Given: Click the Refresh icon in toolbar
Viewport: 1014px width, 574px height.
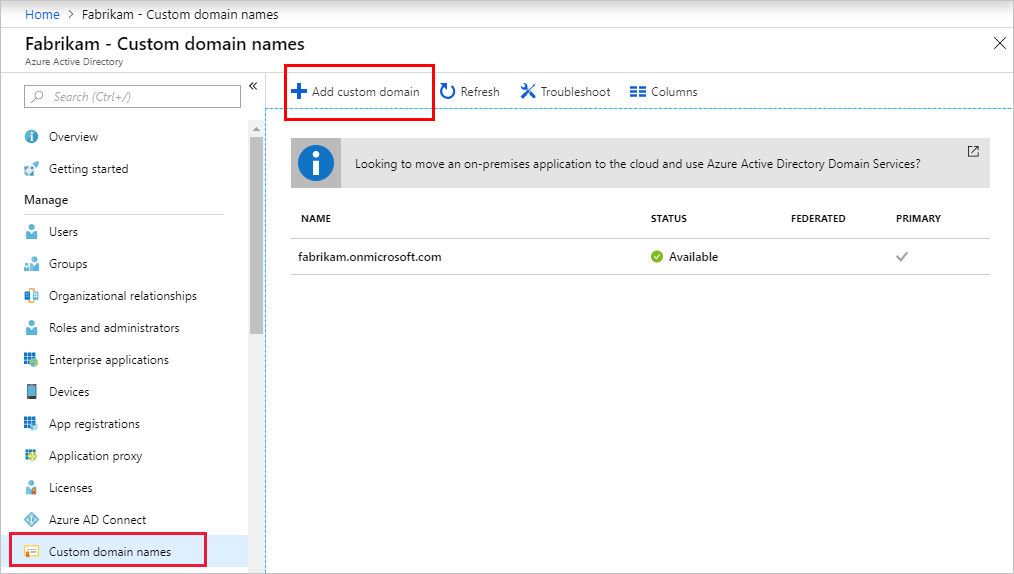Looking at the screenshot, I should point(448,92).
